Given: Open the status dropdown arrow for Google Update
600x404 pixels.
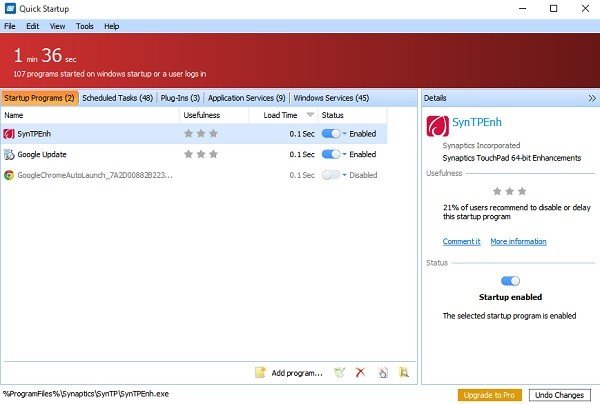Looking at the screenshot, I should click(344, 154).
